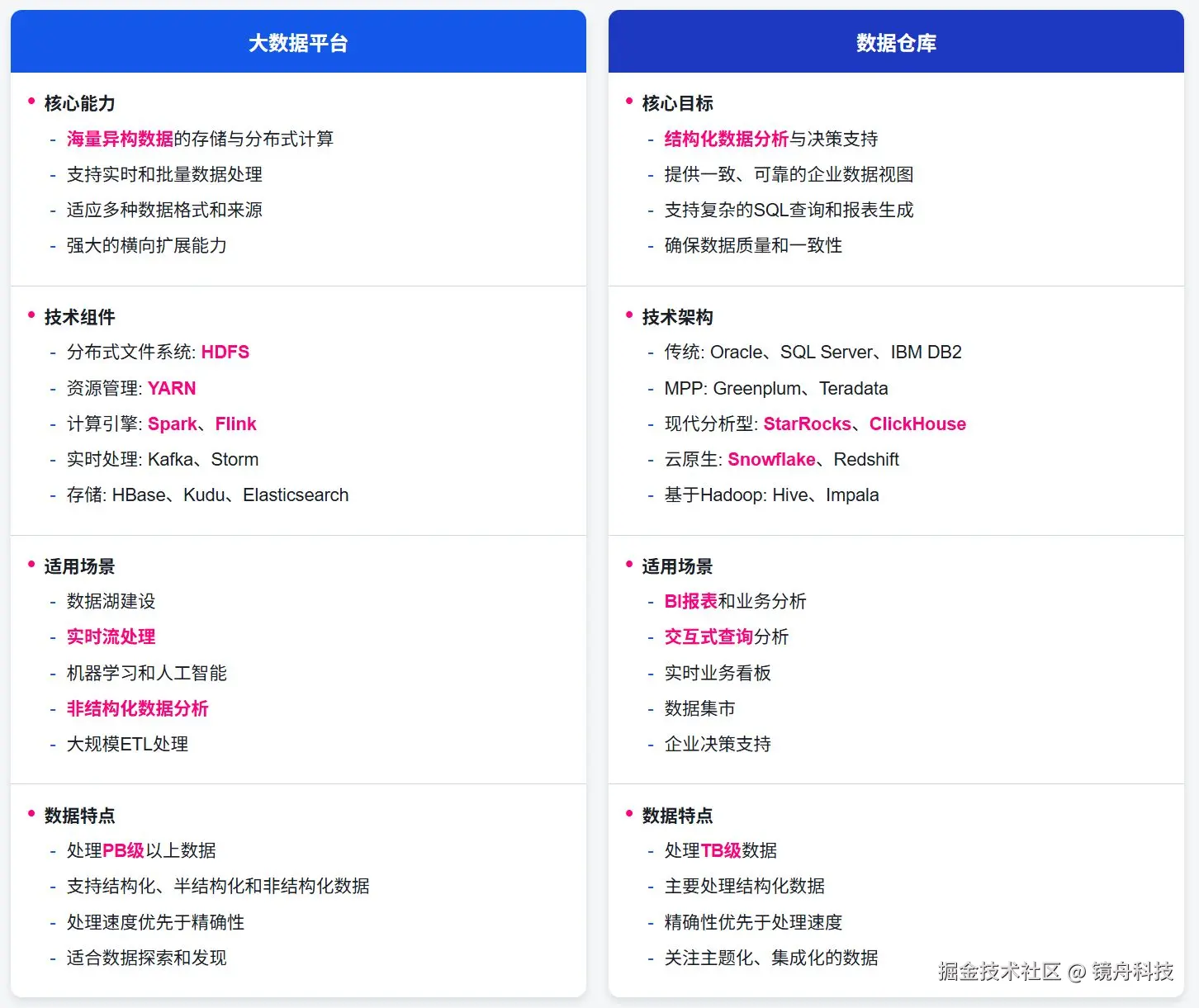
Task: Click the 大数据平台 header title
Action: click(298, 43)
